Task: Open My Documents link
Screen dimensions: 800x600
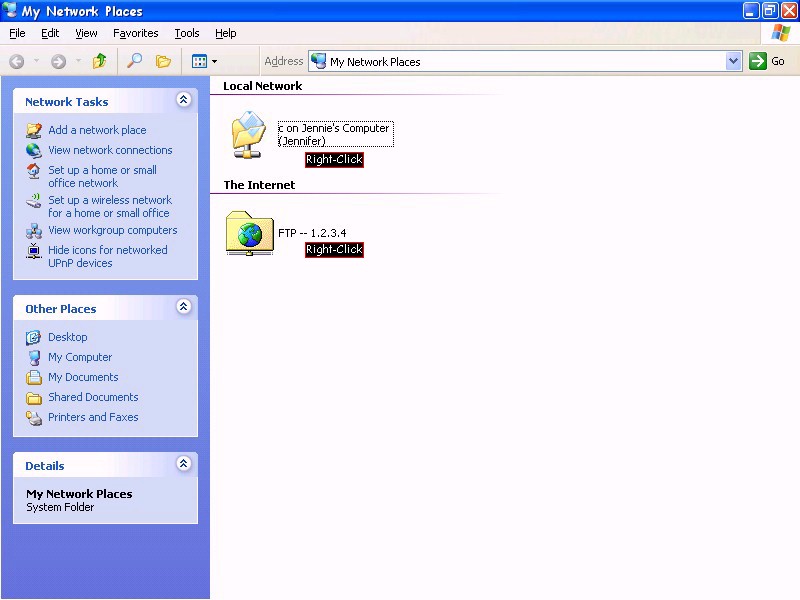Action: pos(83,377)
